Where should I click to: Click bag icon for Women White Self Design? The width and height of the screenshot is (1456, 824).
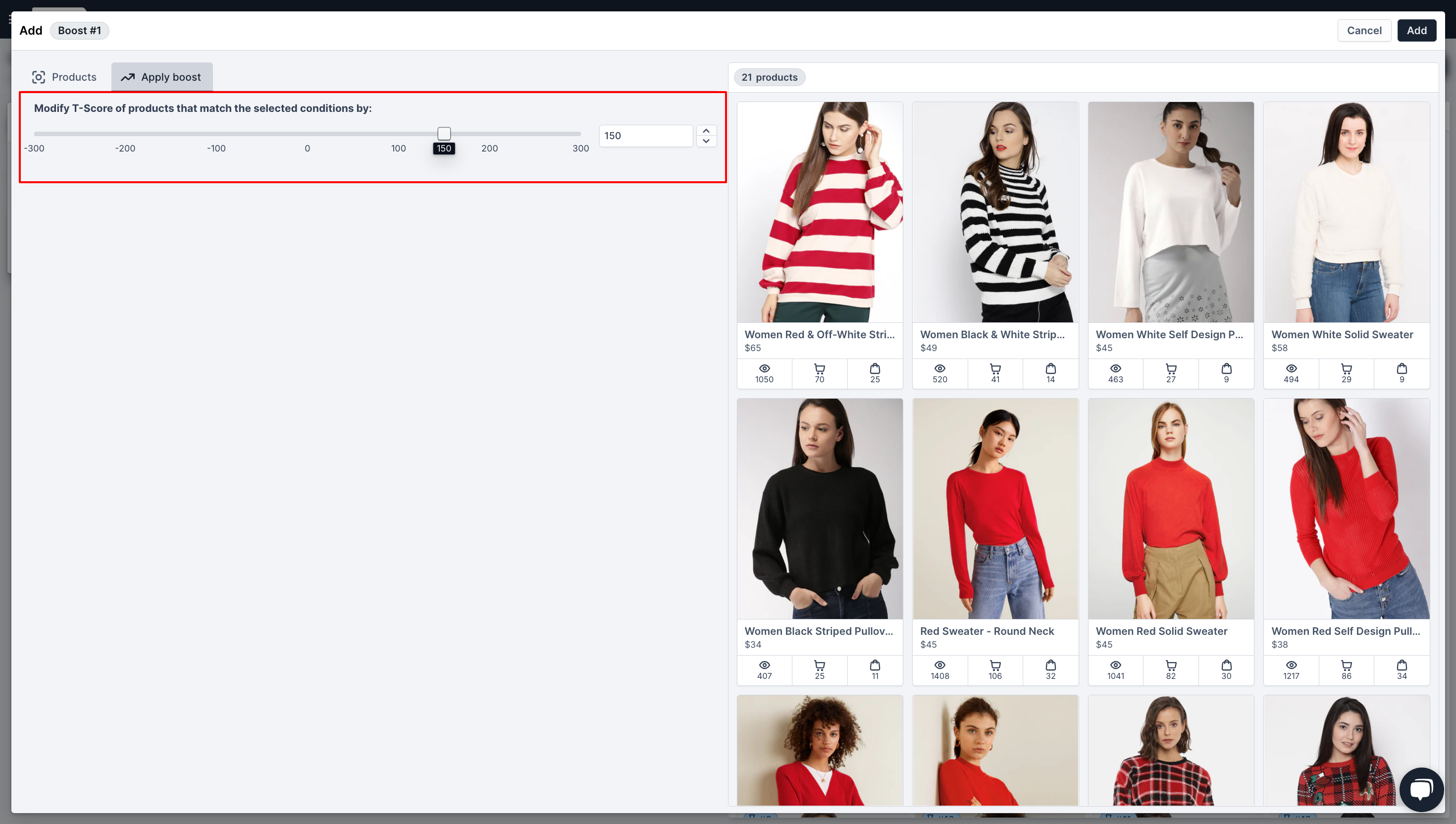coord(1226,368)
